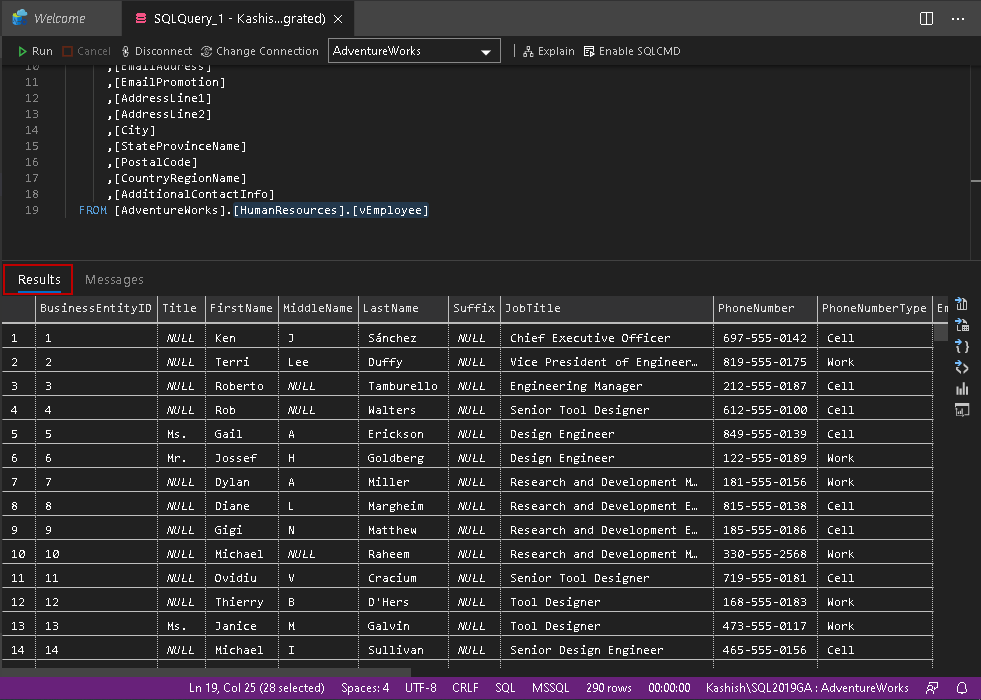Open the Chart view icon
The width and height of the screenshot is (981, 700).
tap(962, 388)
